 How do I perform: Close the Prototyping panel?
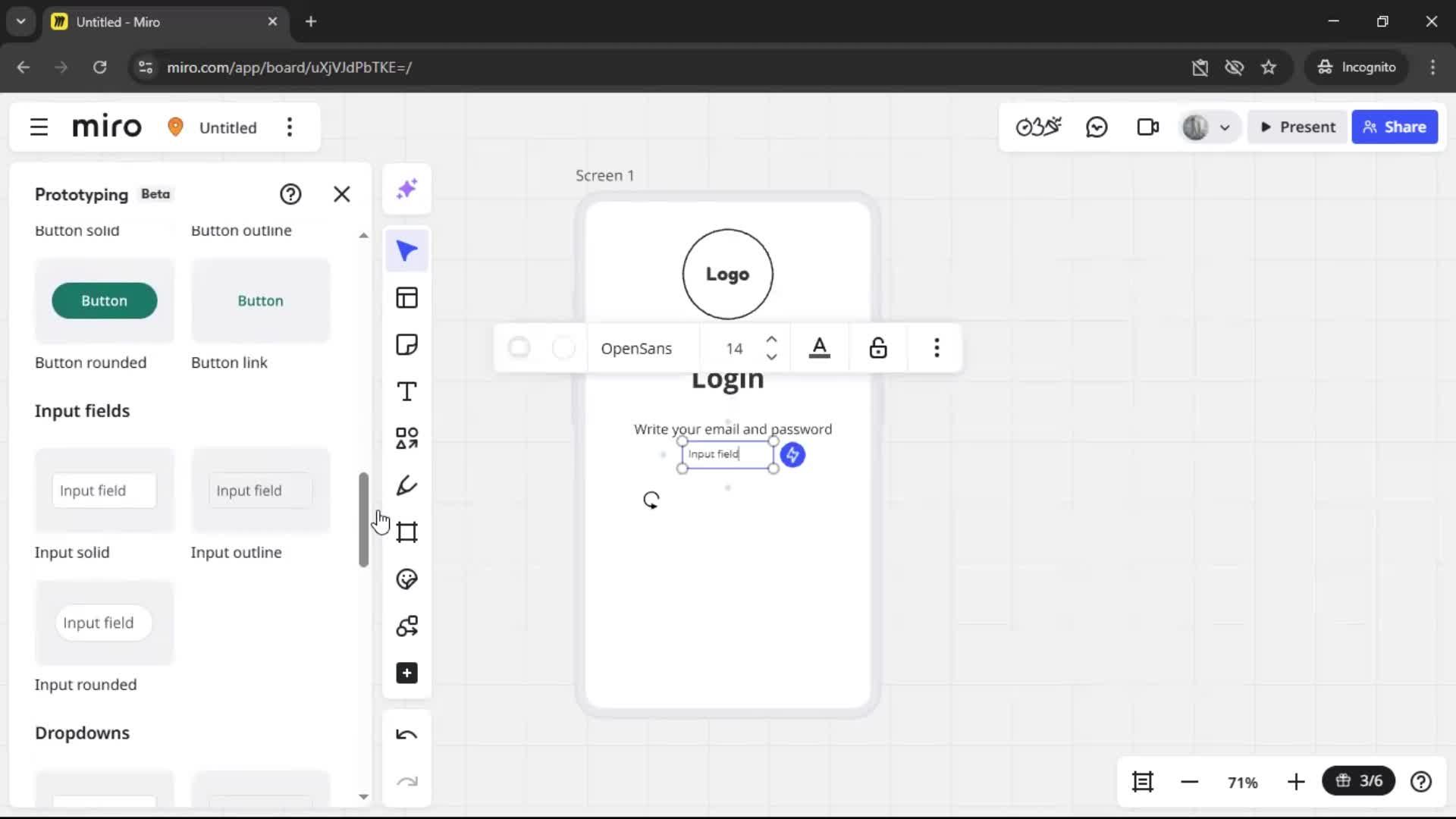342,195
